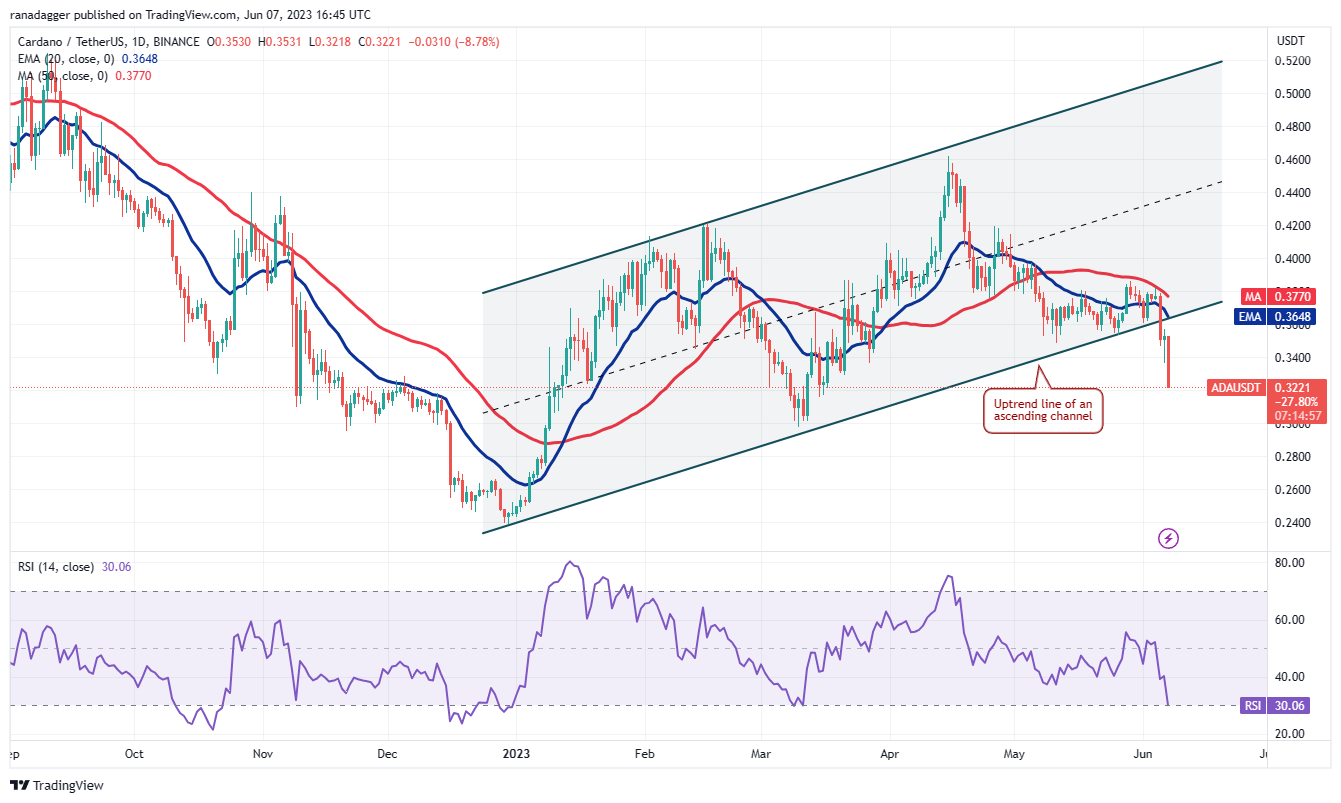The image size is (1341, 803).
Task: Click the purple lightning bolt icon
Action: point(1168,539)
